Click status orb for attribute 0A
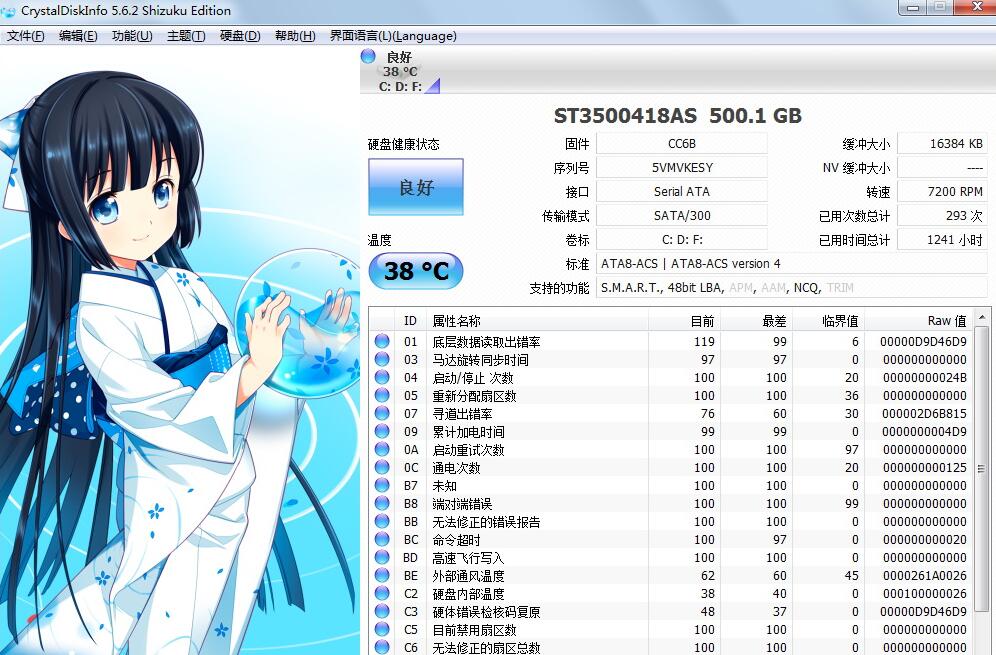The width and height of the screenshot is (996, 655). 382,449
